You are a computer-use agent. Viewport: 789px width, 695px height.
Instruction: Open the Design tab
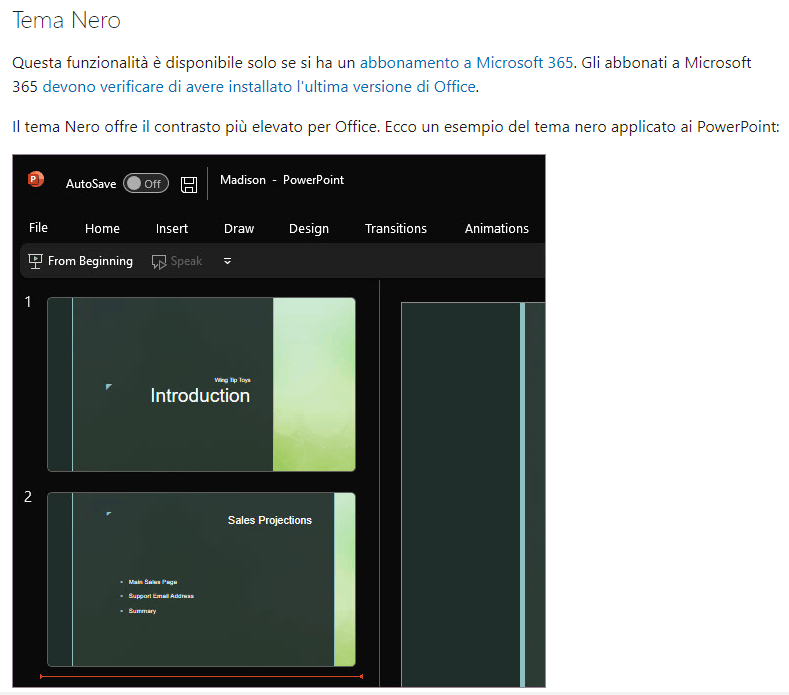(x=308, y=229)
